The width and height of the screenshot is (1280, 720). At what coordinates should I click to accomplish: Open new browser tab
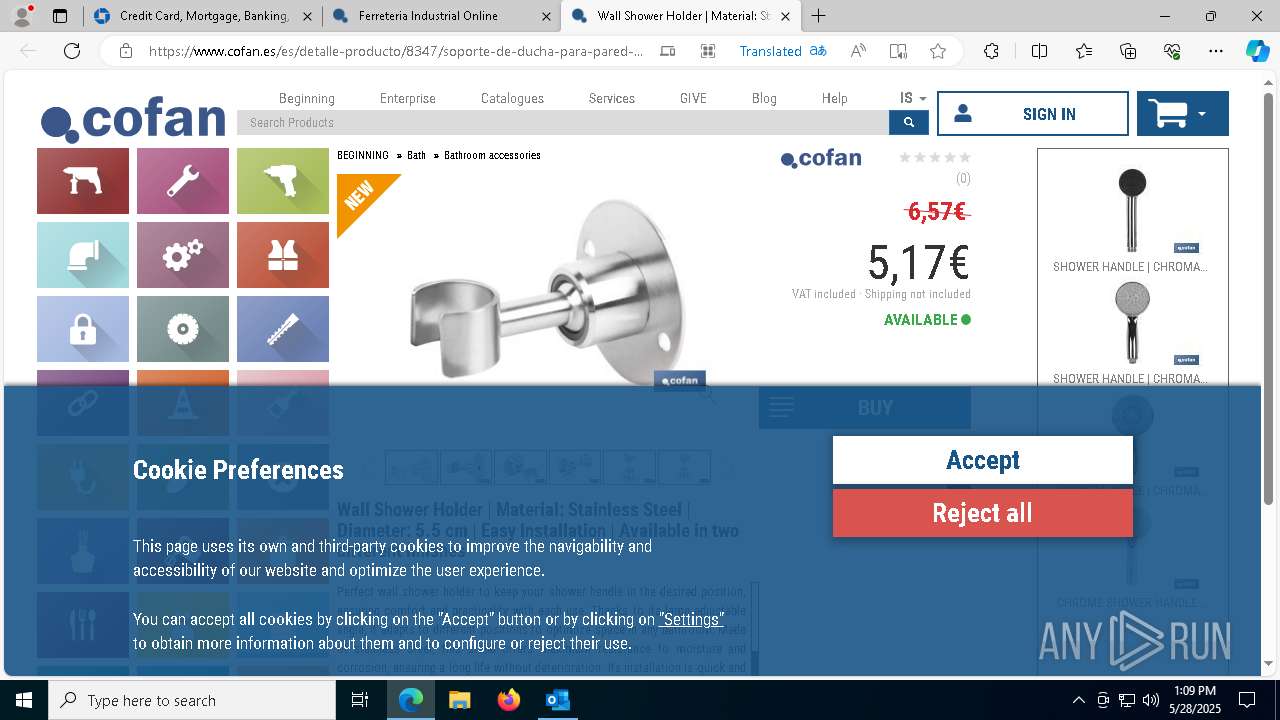818,15
